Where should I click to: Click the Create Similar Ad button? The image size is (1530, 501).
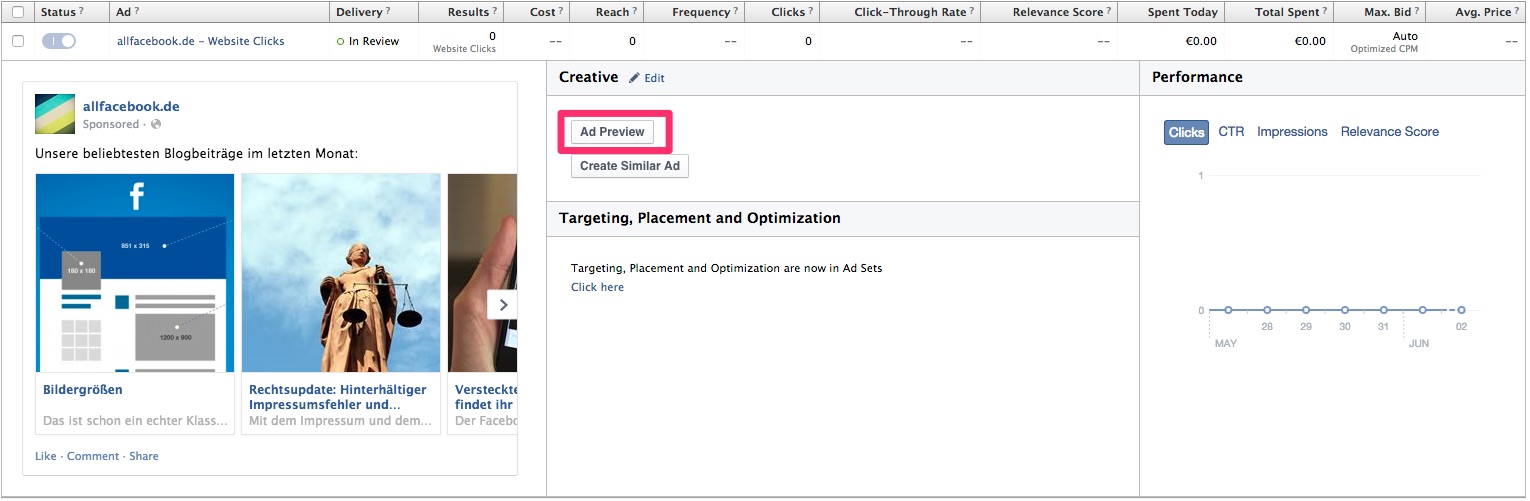pos(630,166)
